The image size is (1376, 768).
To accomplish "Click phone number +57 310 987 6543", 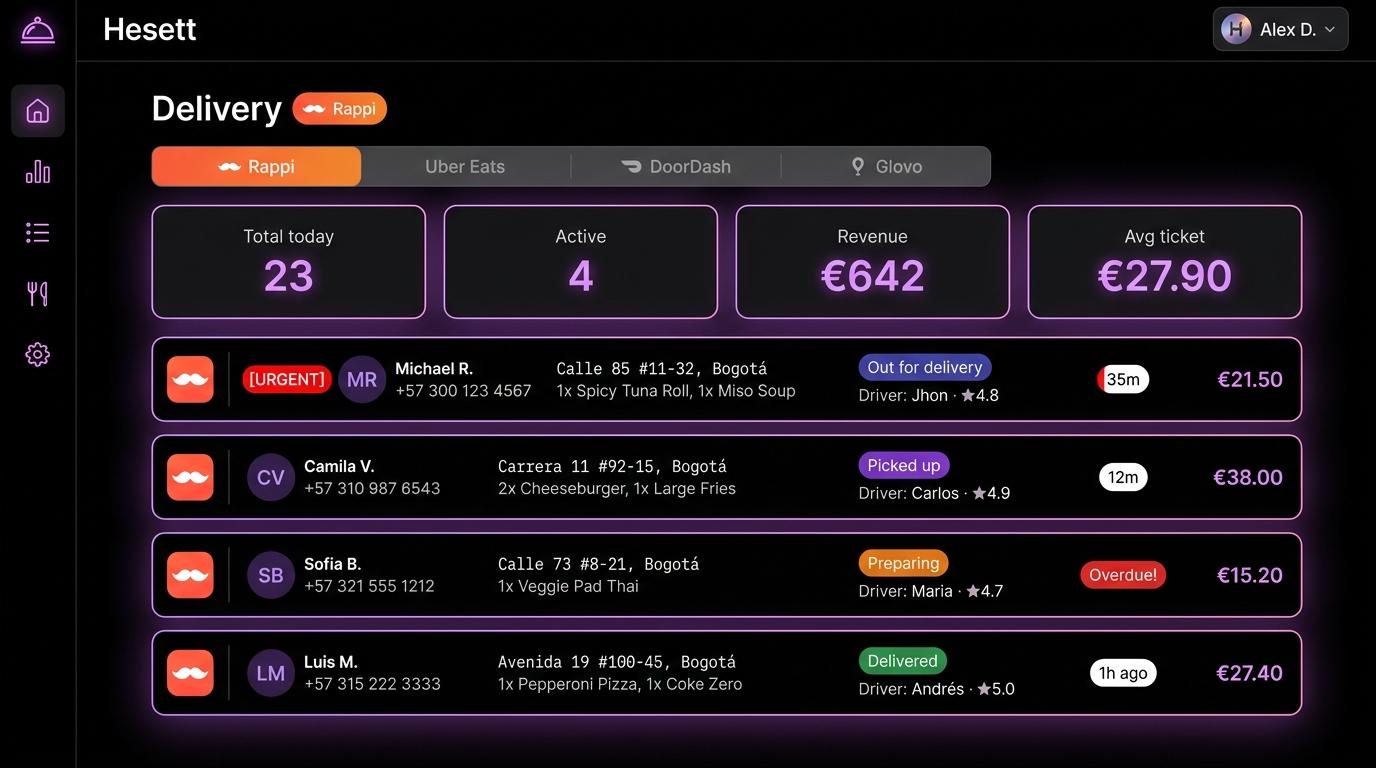I will pyautogui.click(x=372, y=489).
